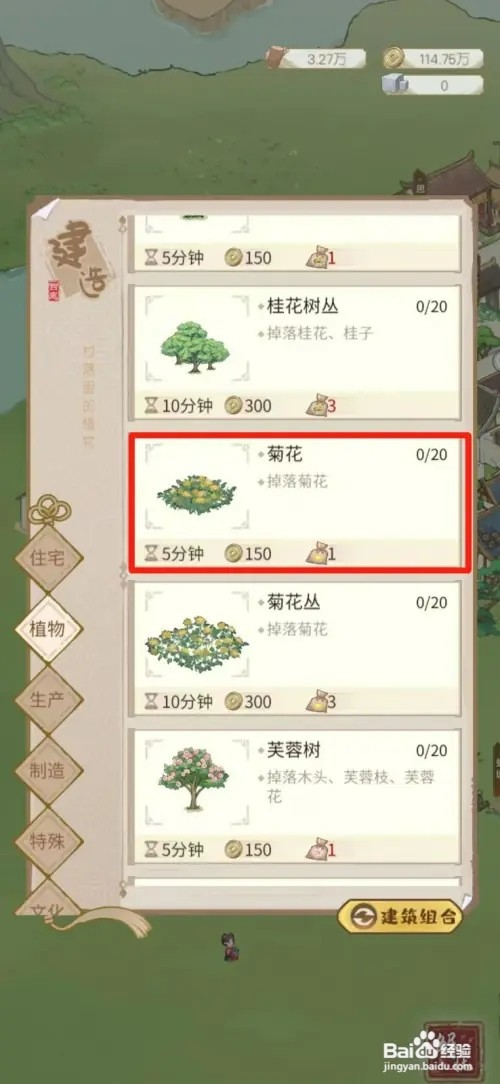
Task: Choose the 制造 category tab
Action: (x=49, y=771)
